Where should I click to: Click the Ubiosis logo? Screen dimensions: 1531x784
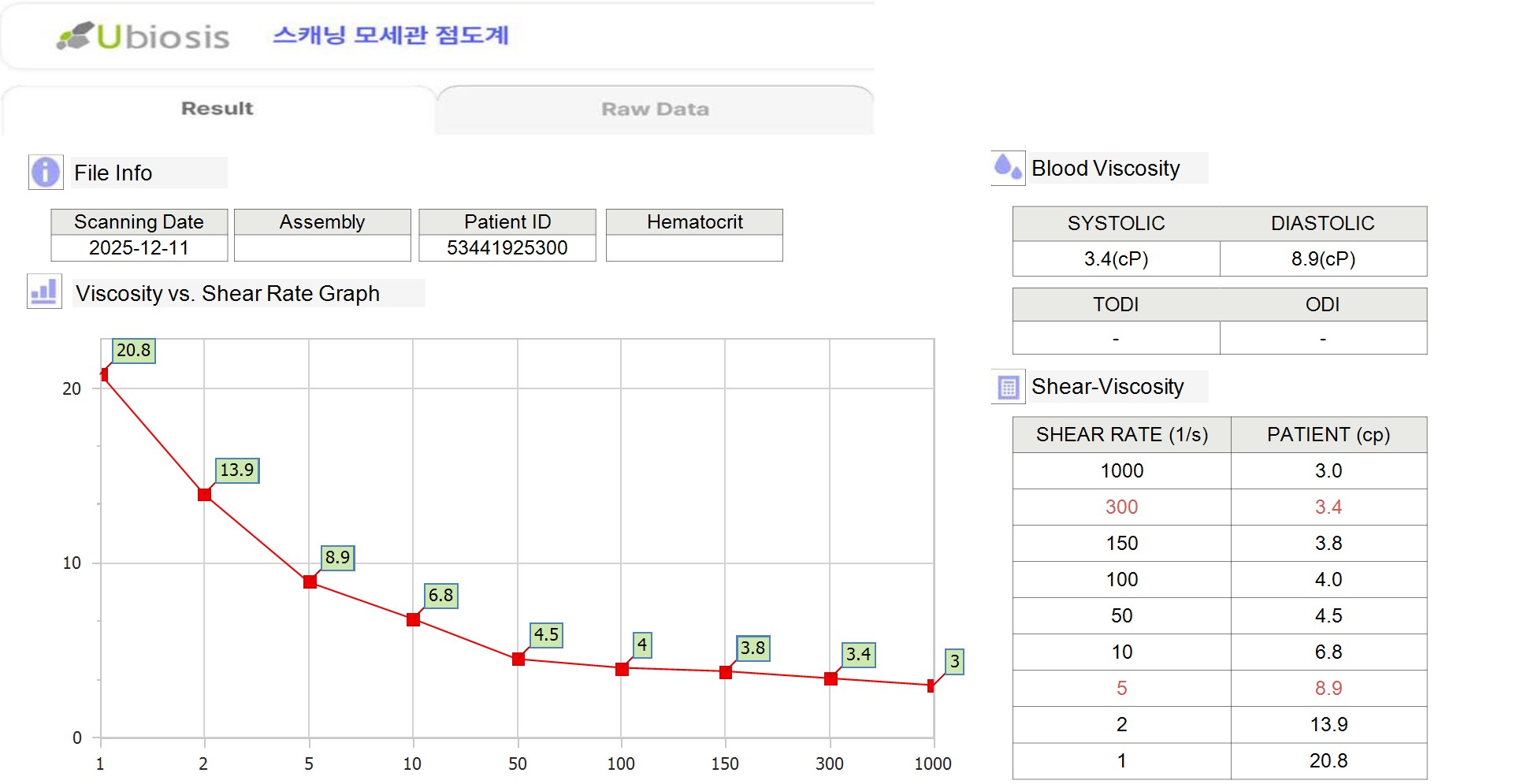tap(143, 36)
